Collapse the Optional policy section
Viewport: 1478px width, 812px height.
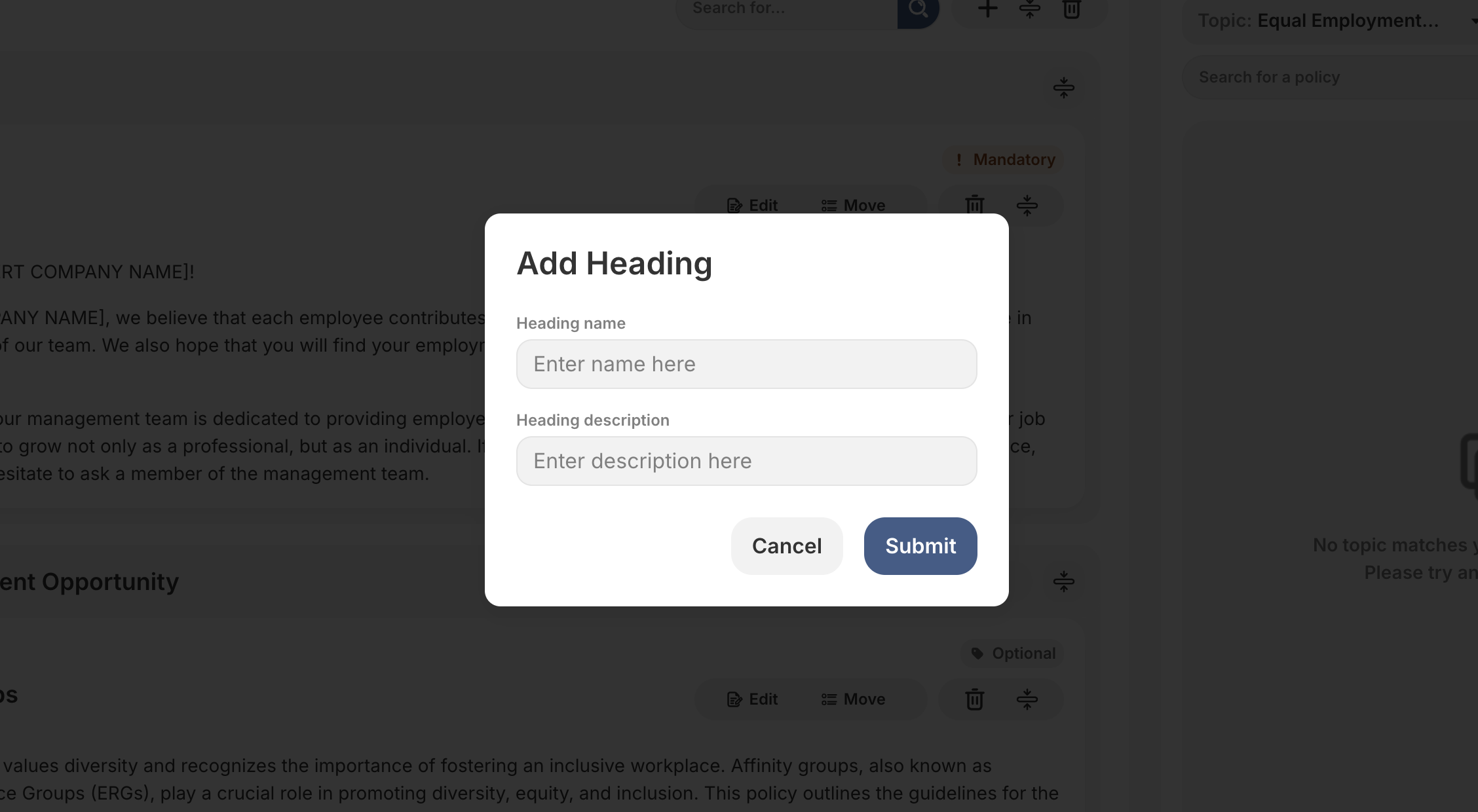(x=1027, y=699)
